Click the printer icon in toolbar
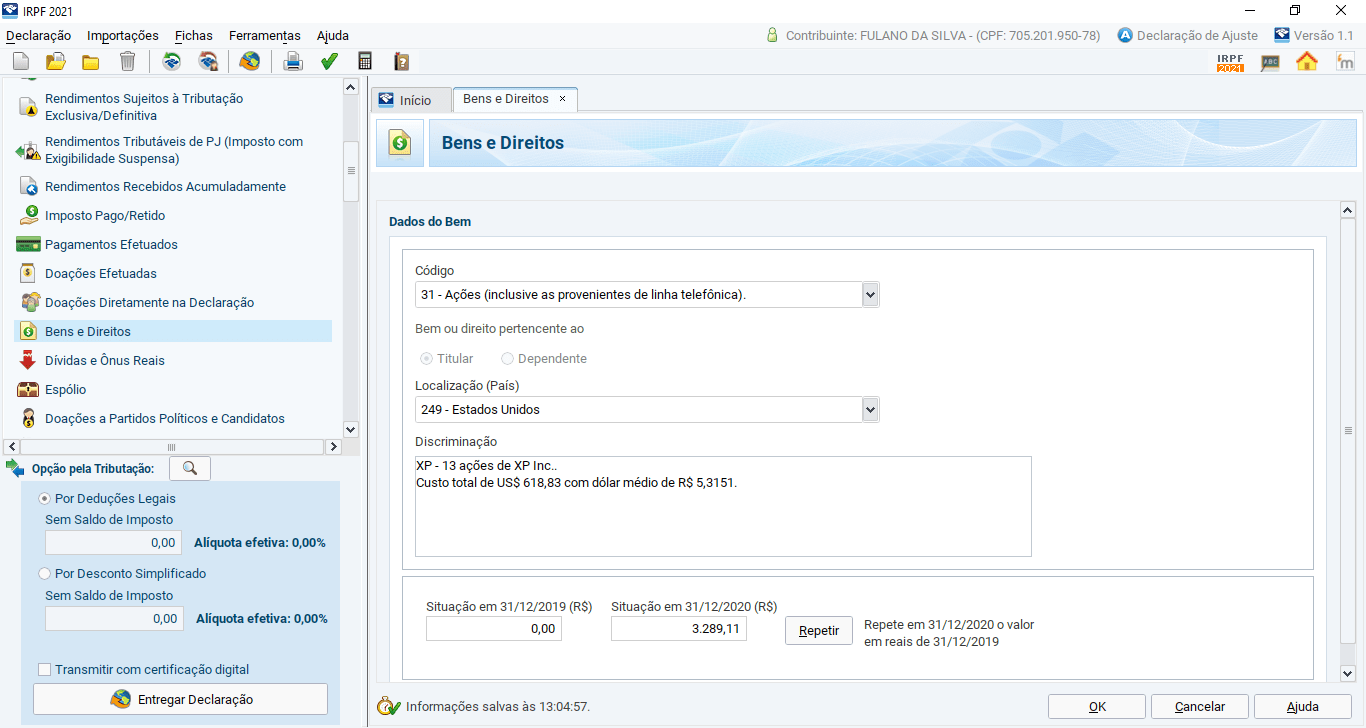 pyautogui.click(x=292, y=62)
